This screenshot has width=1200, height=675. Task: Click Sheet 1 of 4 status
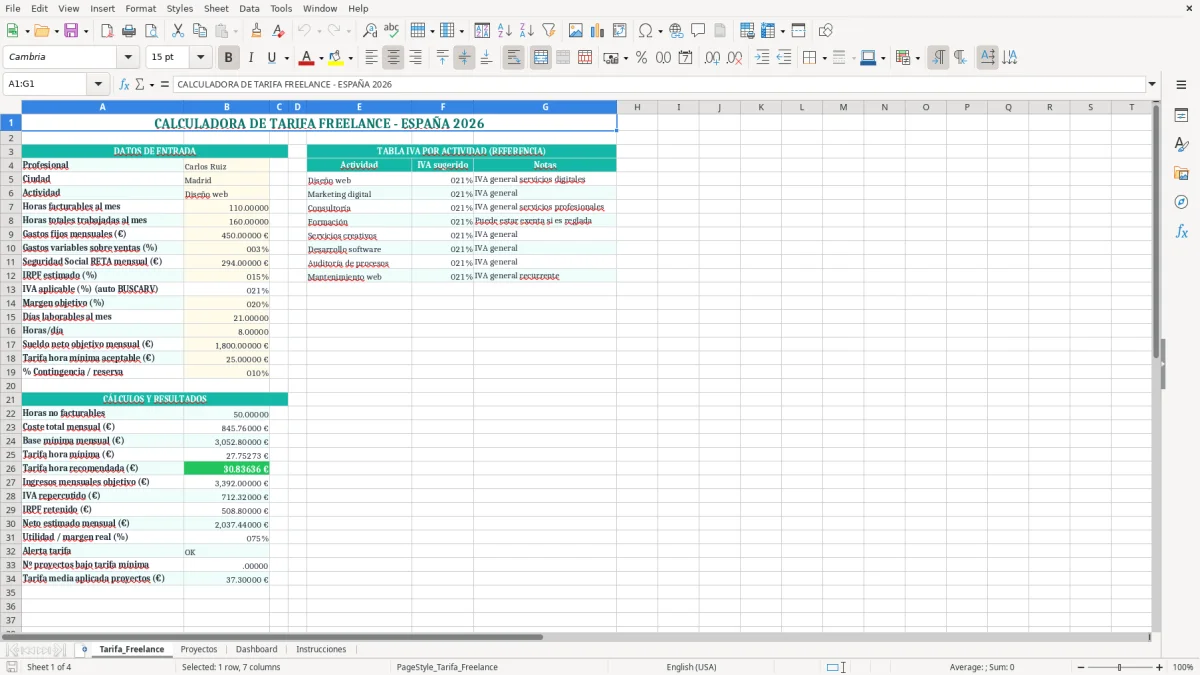tap(49, 667)
